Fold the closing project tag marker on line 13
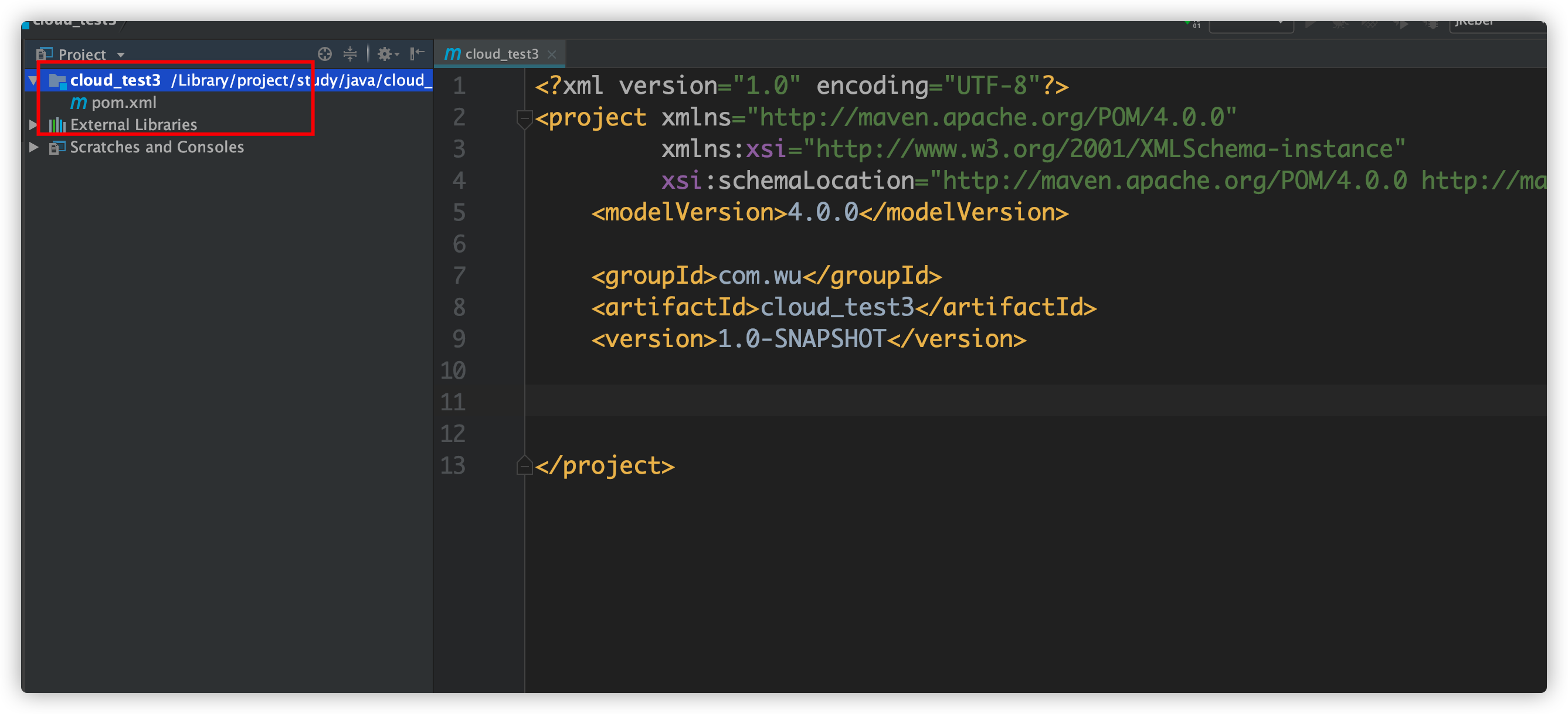 524,466
